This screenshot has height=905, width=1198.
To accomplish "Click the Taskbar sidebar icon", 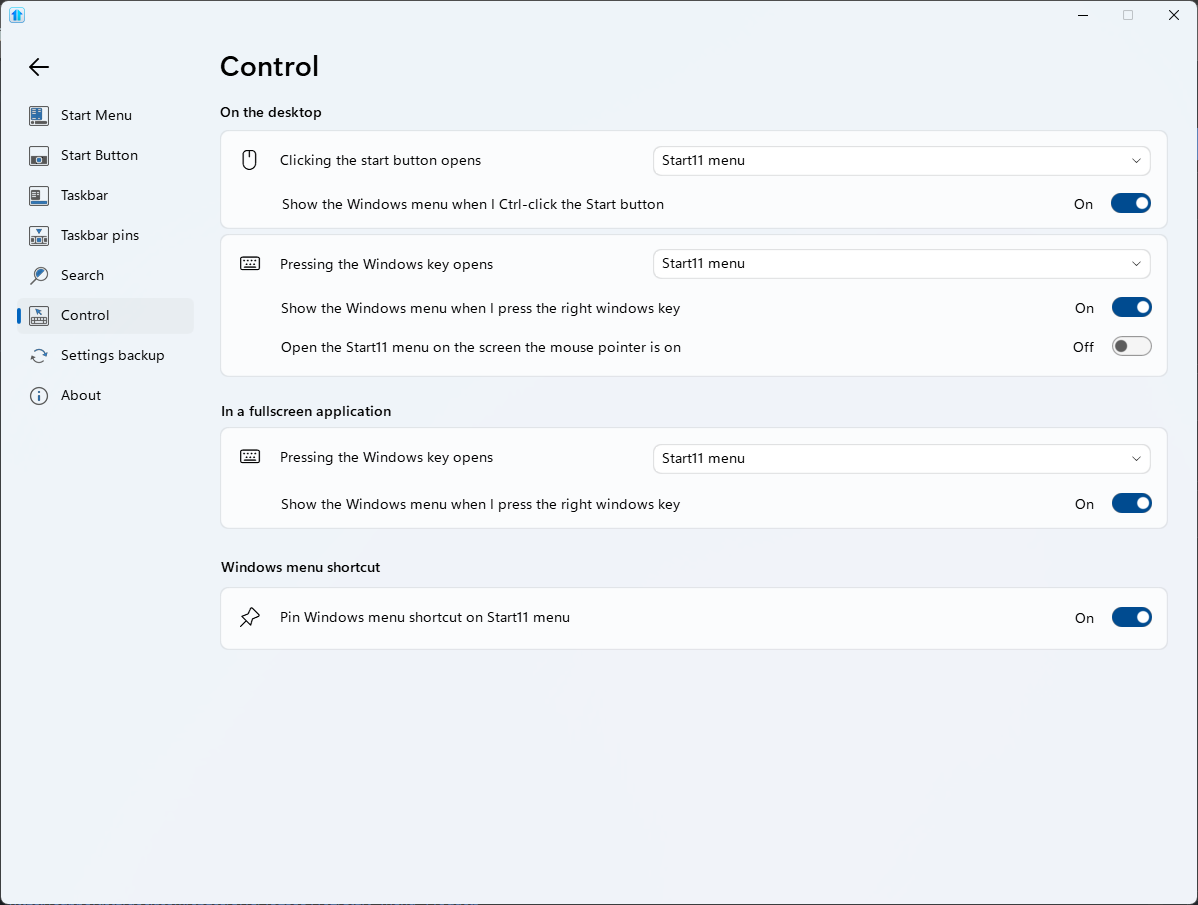I will [x=39, y=196].
